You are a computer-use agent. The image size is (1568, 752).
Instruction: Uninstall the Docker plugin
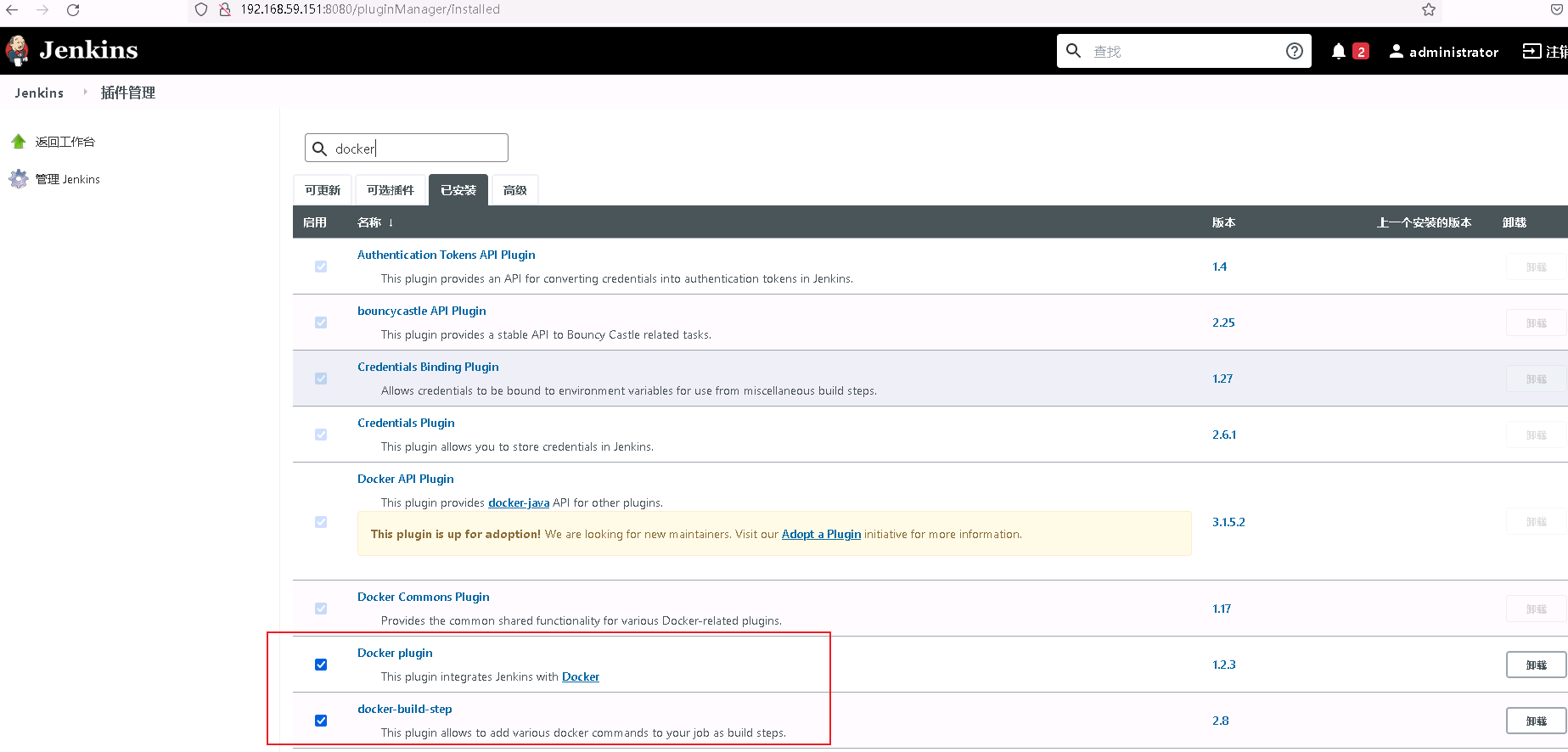1536,665
